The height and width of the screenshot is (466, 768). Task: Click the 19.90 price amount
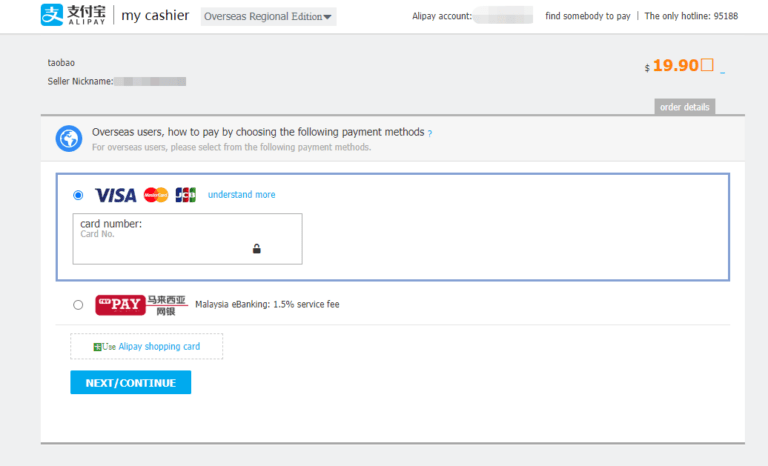coord(675,65)
